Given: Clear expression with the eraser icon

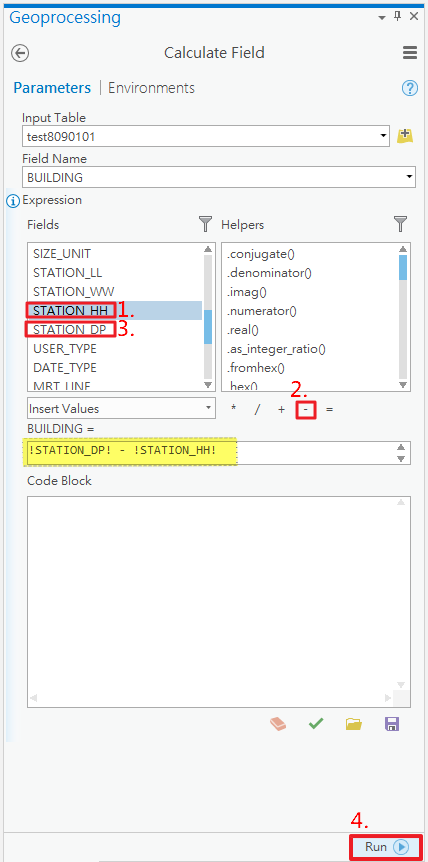Looking at the screenshot, I should pyautogui.click(x=278, y=723).
